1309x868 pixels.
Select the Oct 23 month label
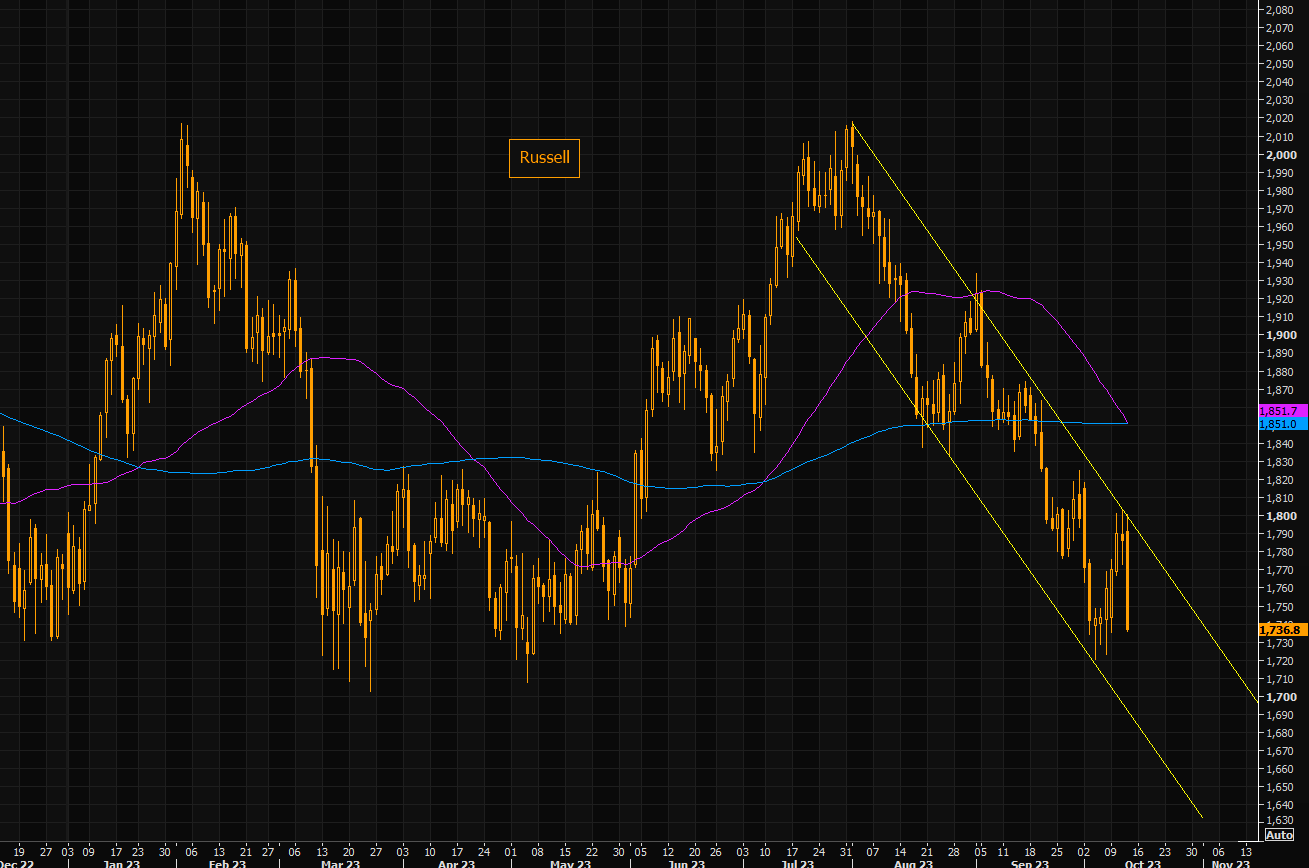1142,862
